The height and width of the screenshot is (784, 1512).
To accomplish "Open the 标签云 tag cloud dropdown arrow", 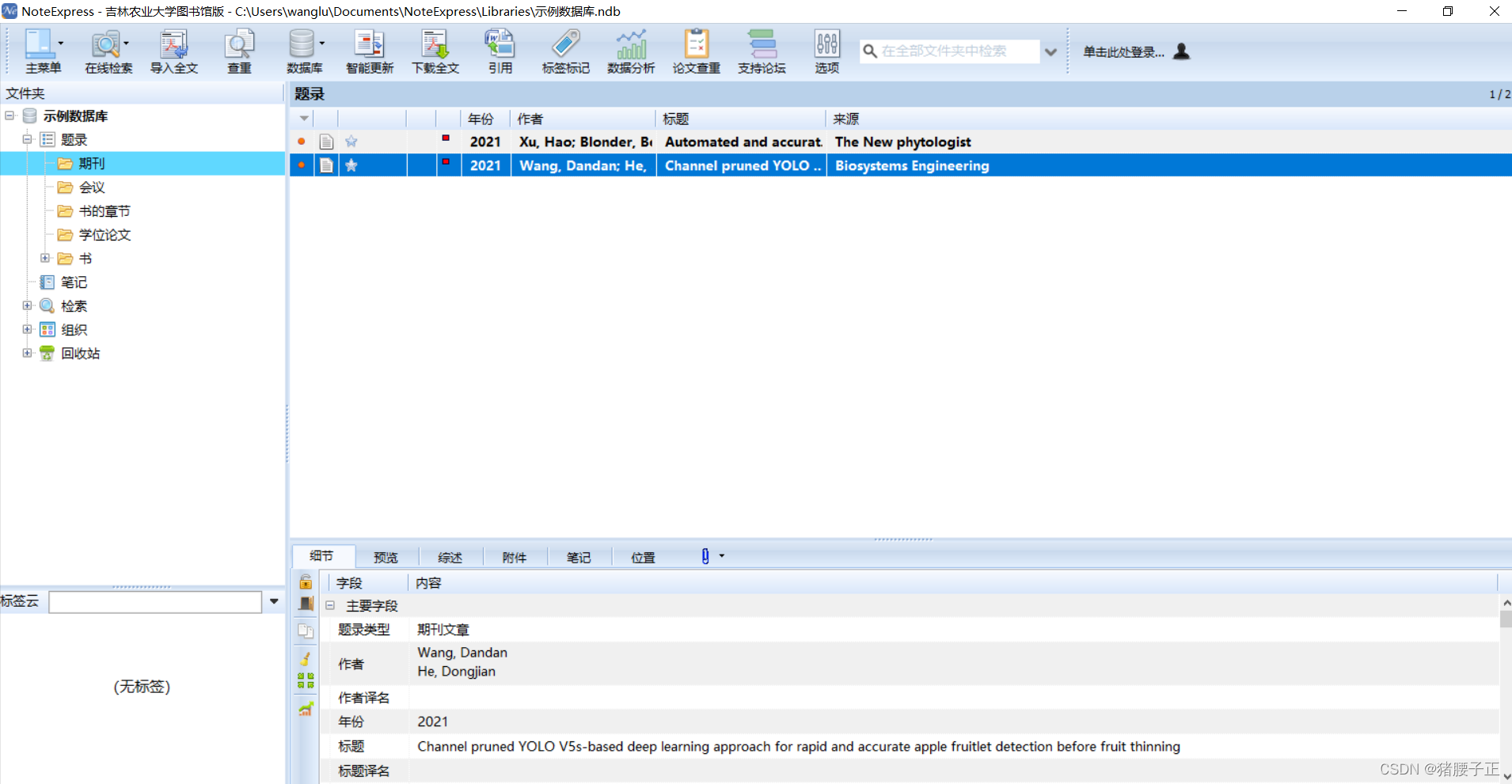I will pyautogui.click(x=274, y=601).
